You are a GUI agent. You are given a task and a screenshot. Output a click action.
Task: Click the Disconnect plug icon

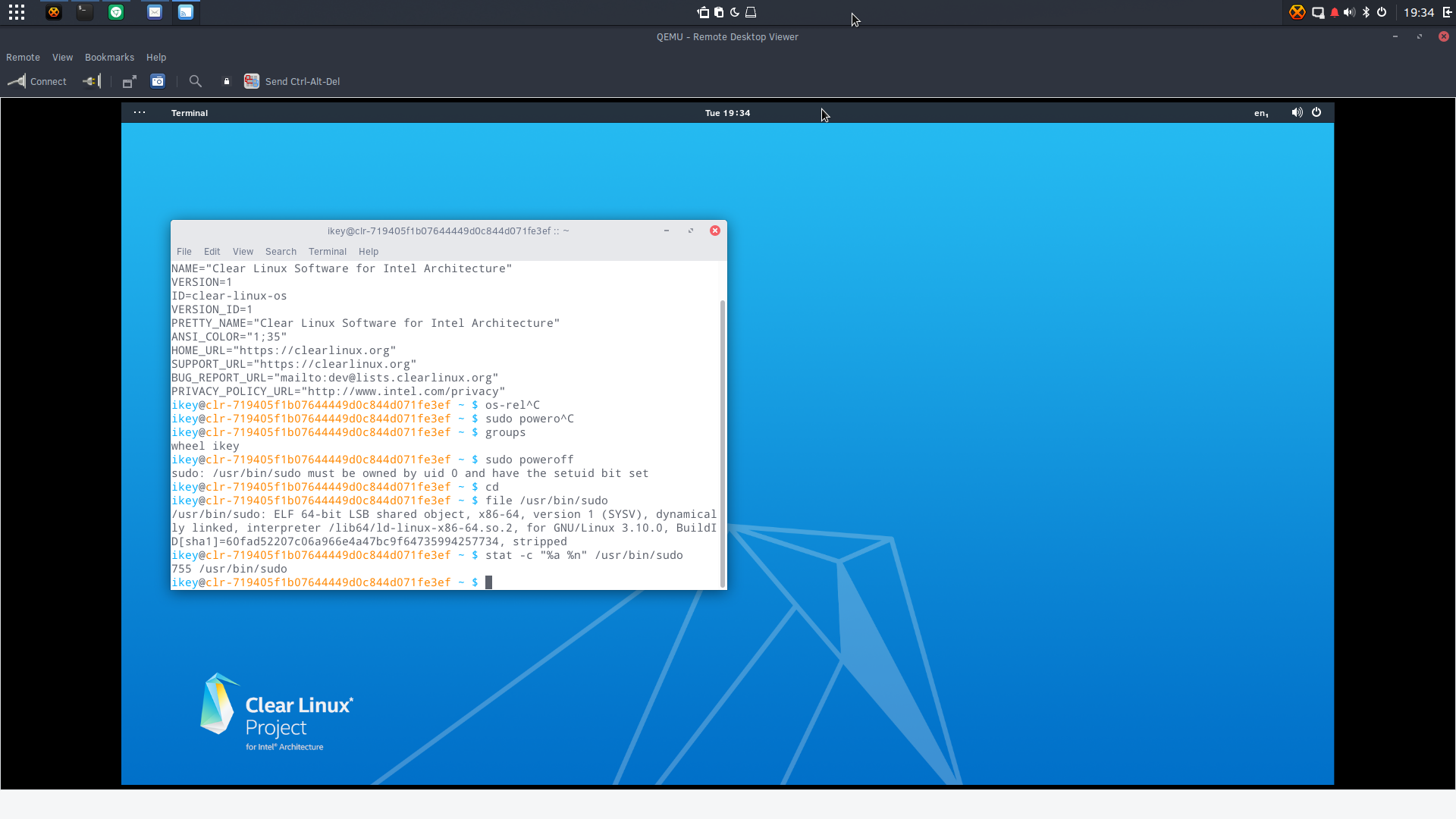click(x=92, y=81)
